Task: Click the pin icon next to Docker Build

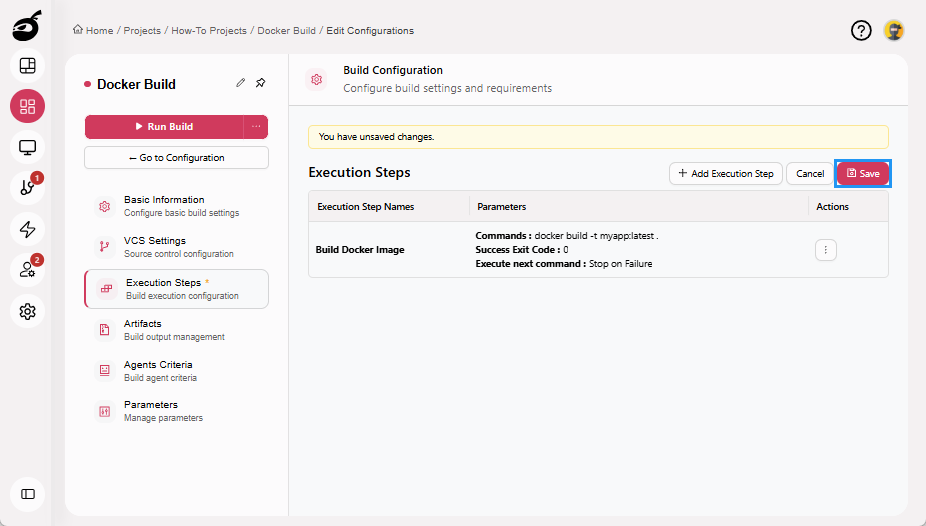Action: pos(260,83)
